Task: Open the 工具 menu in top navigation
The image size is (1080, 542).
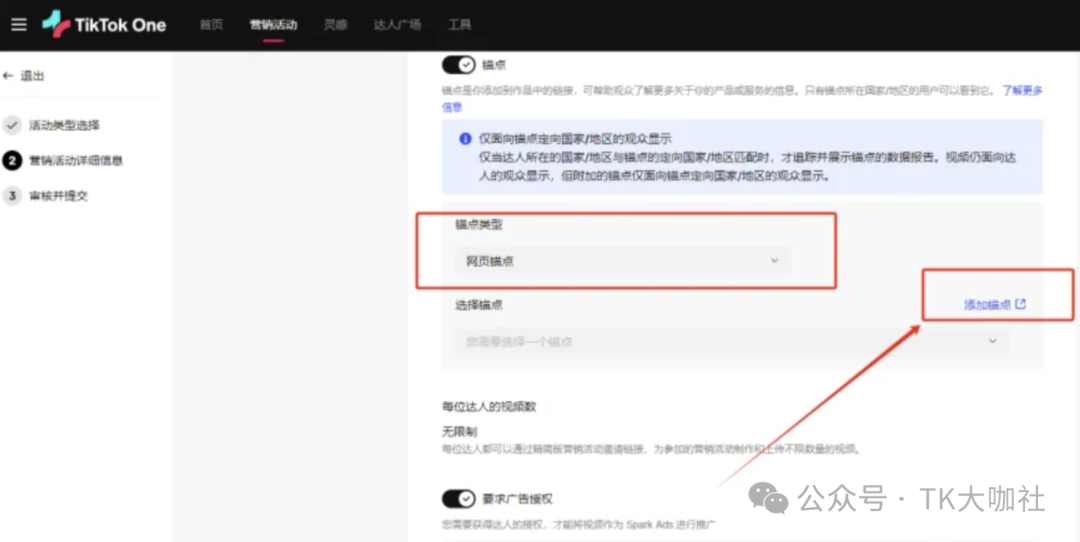Action: point(459,25)
